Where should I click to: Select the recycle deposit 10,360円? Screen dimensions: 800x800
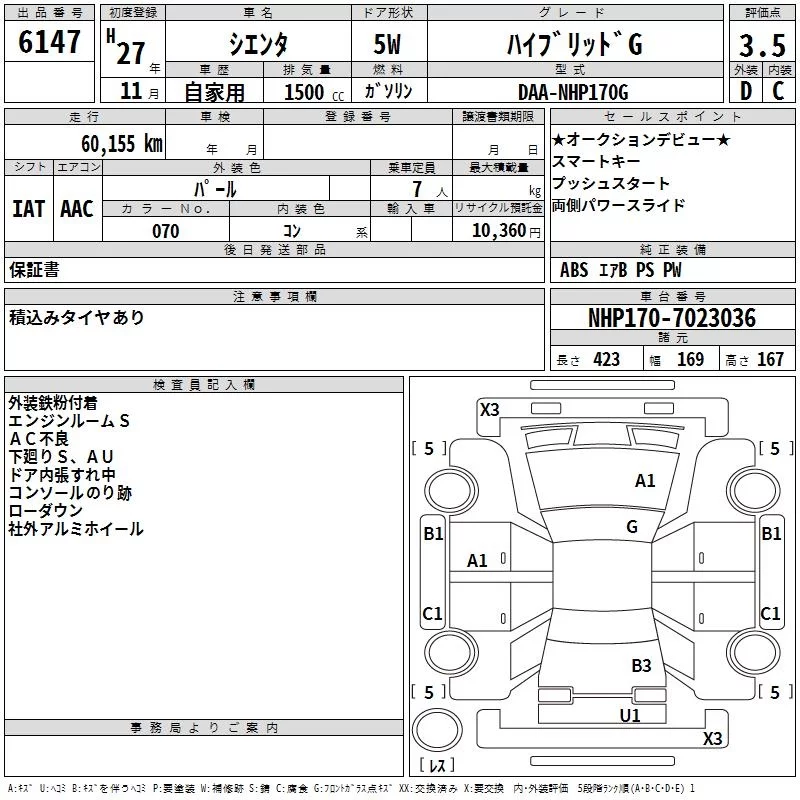(506, 231)
